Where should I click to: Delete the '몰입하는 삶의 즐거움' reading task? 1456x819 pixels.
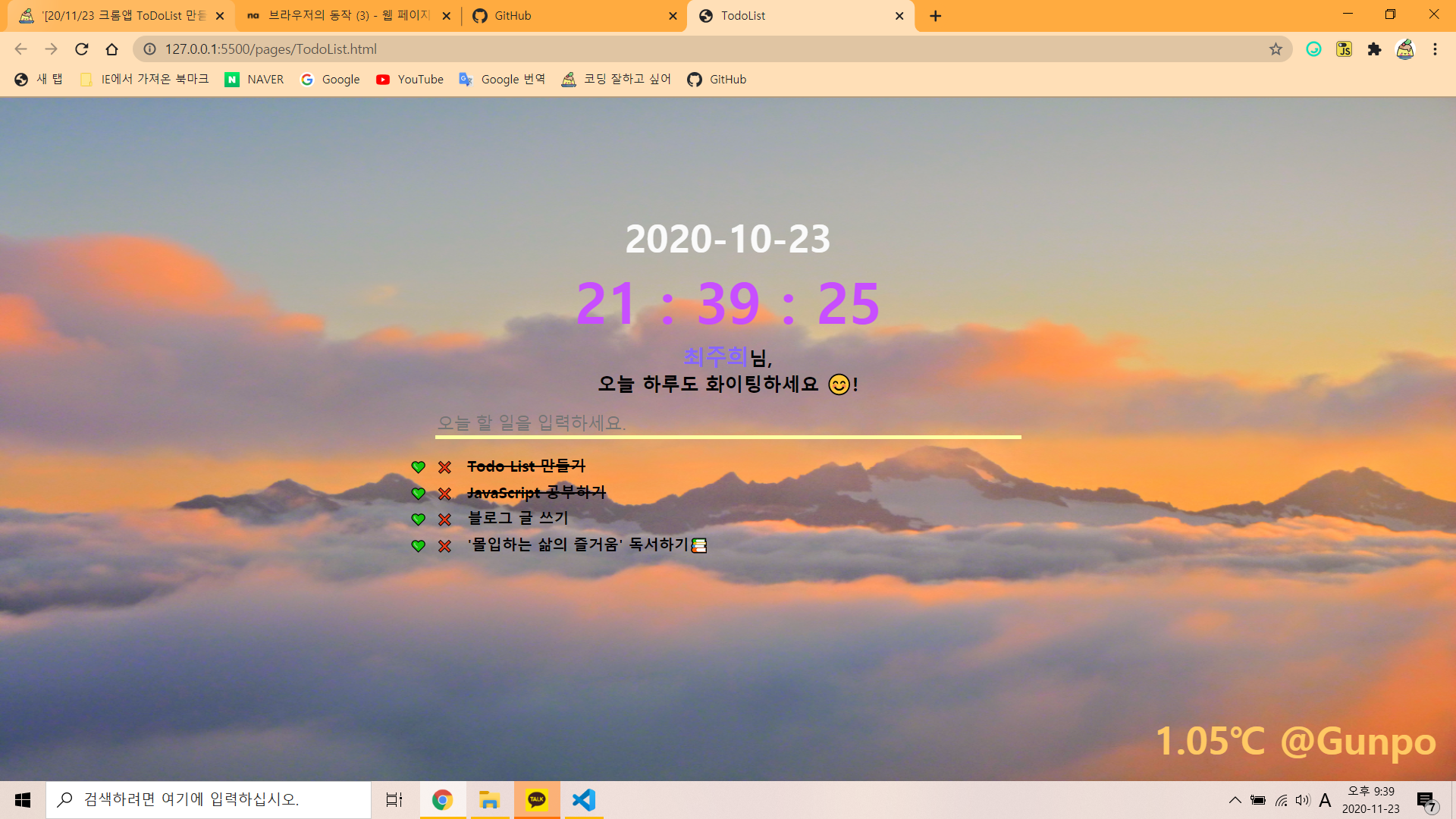pos(444,546)
